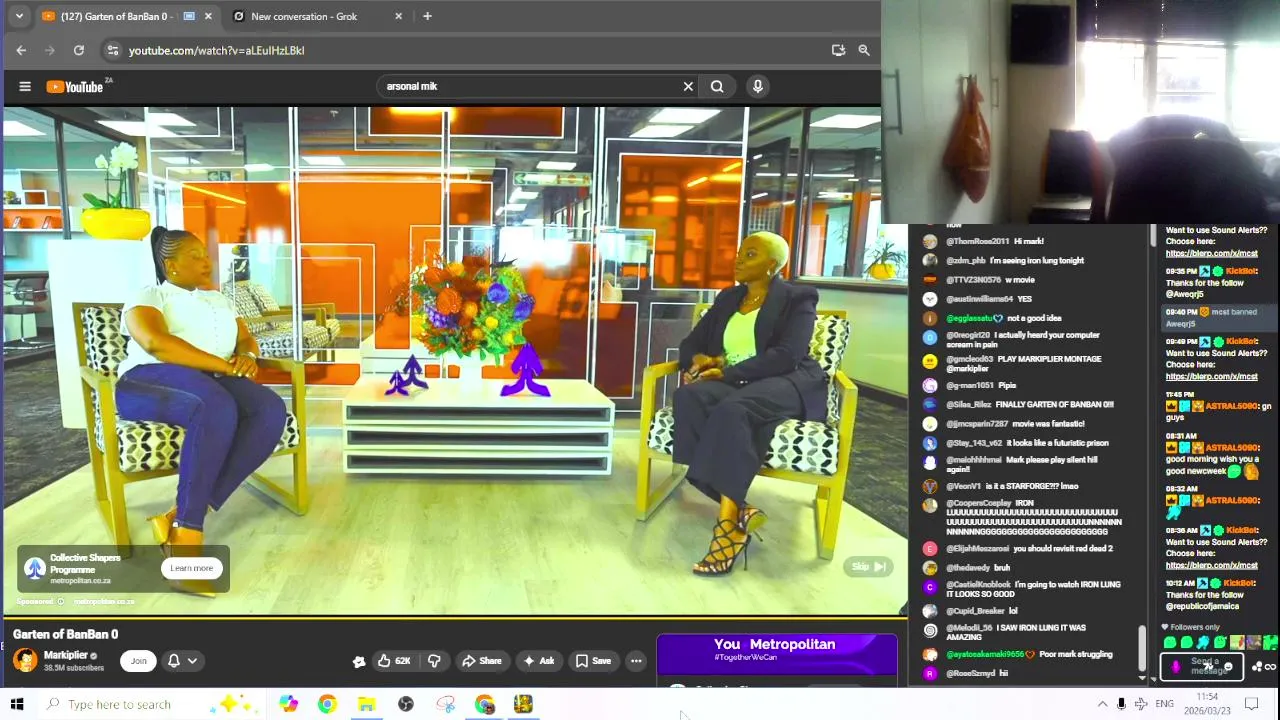Open Google Chrome from the taskbar
This screenshot has height=720, width=1280.
click(327, 704)
